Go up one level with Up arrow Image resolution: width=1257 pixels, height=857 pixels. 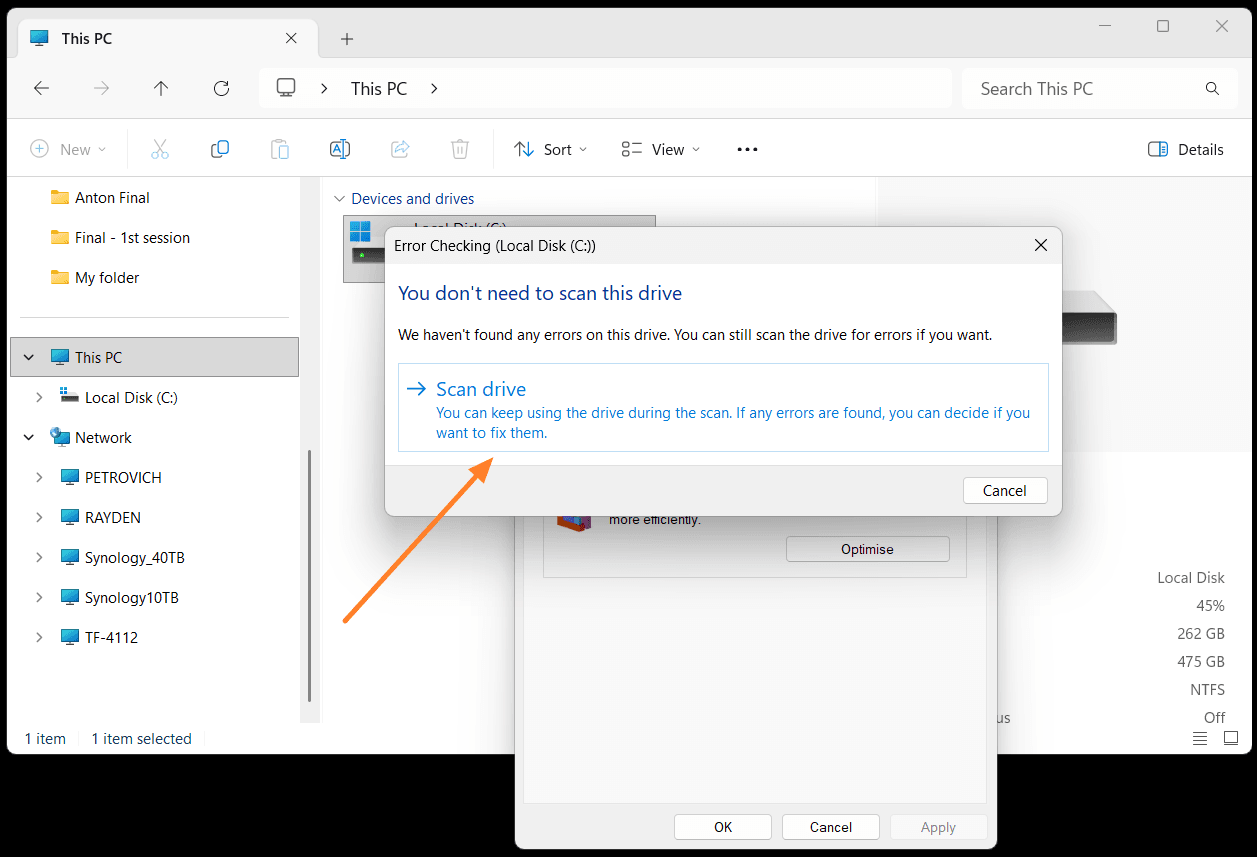click(x=161, y=88)
